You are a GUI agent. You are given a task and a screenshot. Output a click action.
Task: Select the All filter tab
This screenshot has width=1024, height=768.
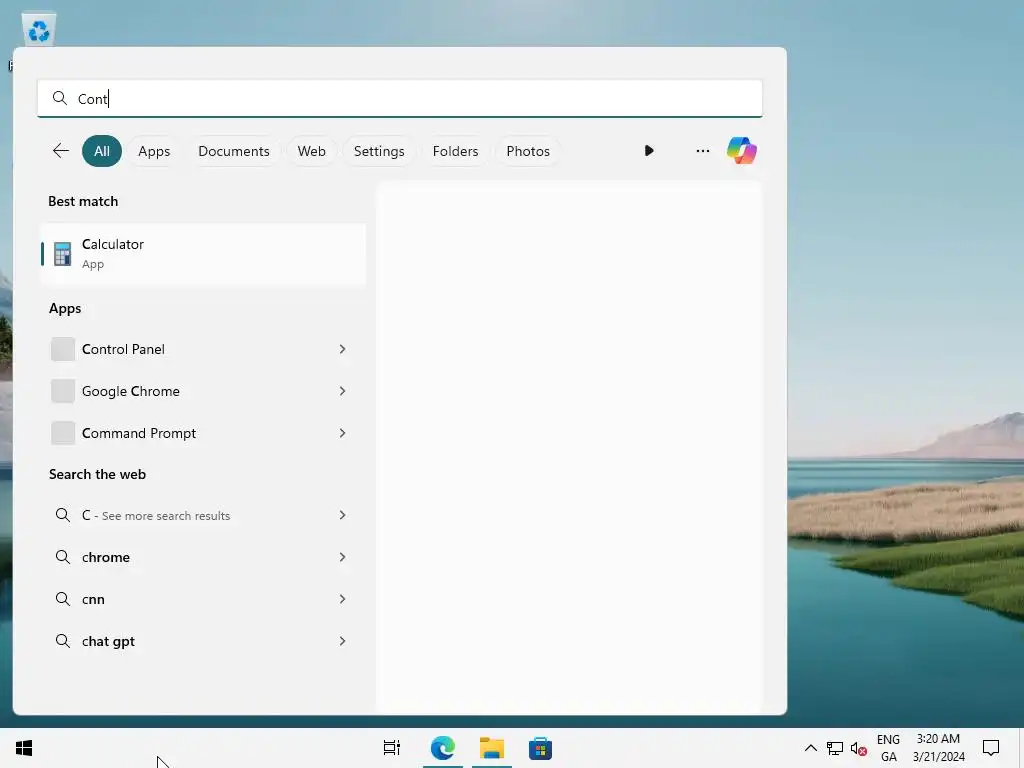[102, 151]
